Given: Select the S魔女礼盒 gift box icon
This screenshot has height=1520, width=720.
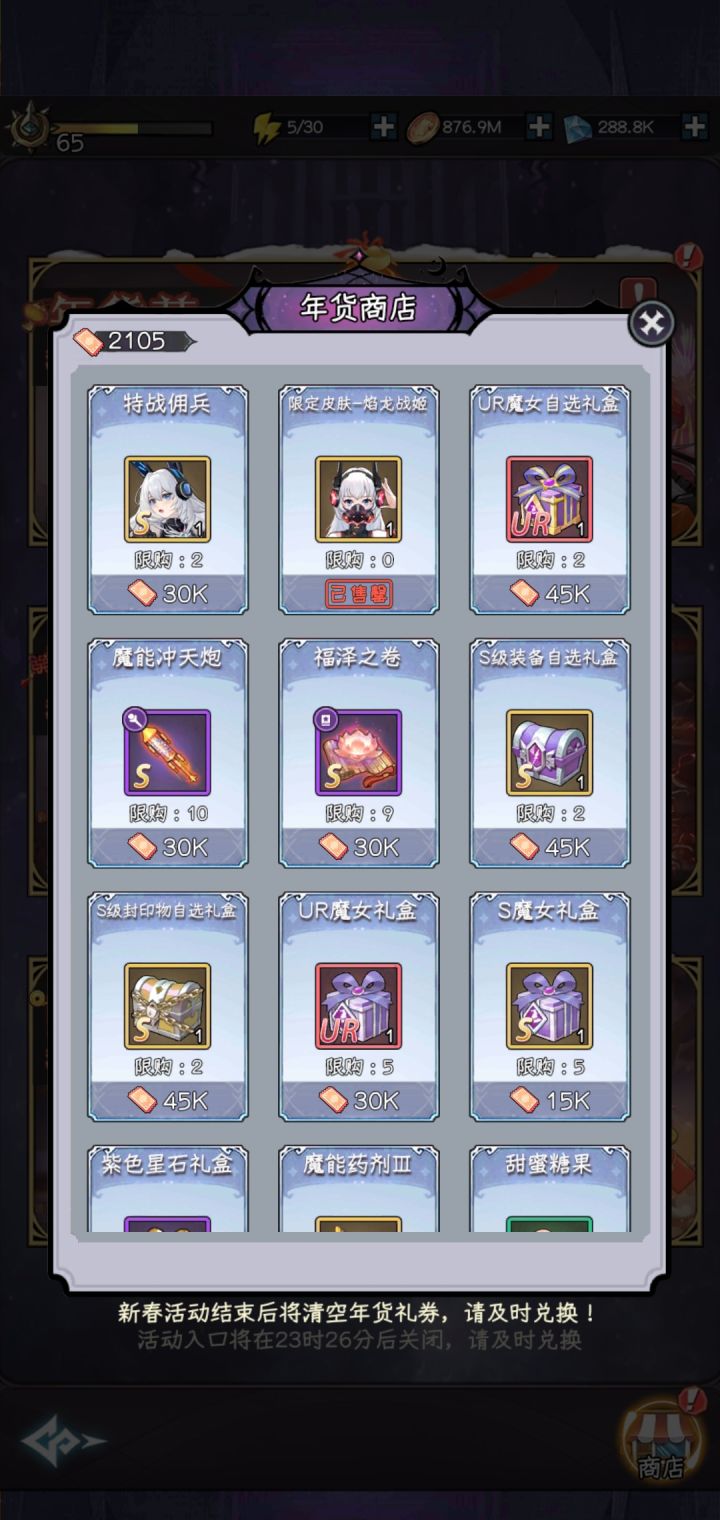Looking at the screenshot, I should click(x=549, y=1006).
